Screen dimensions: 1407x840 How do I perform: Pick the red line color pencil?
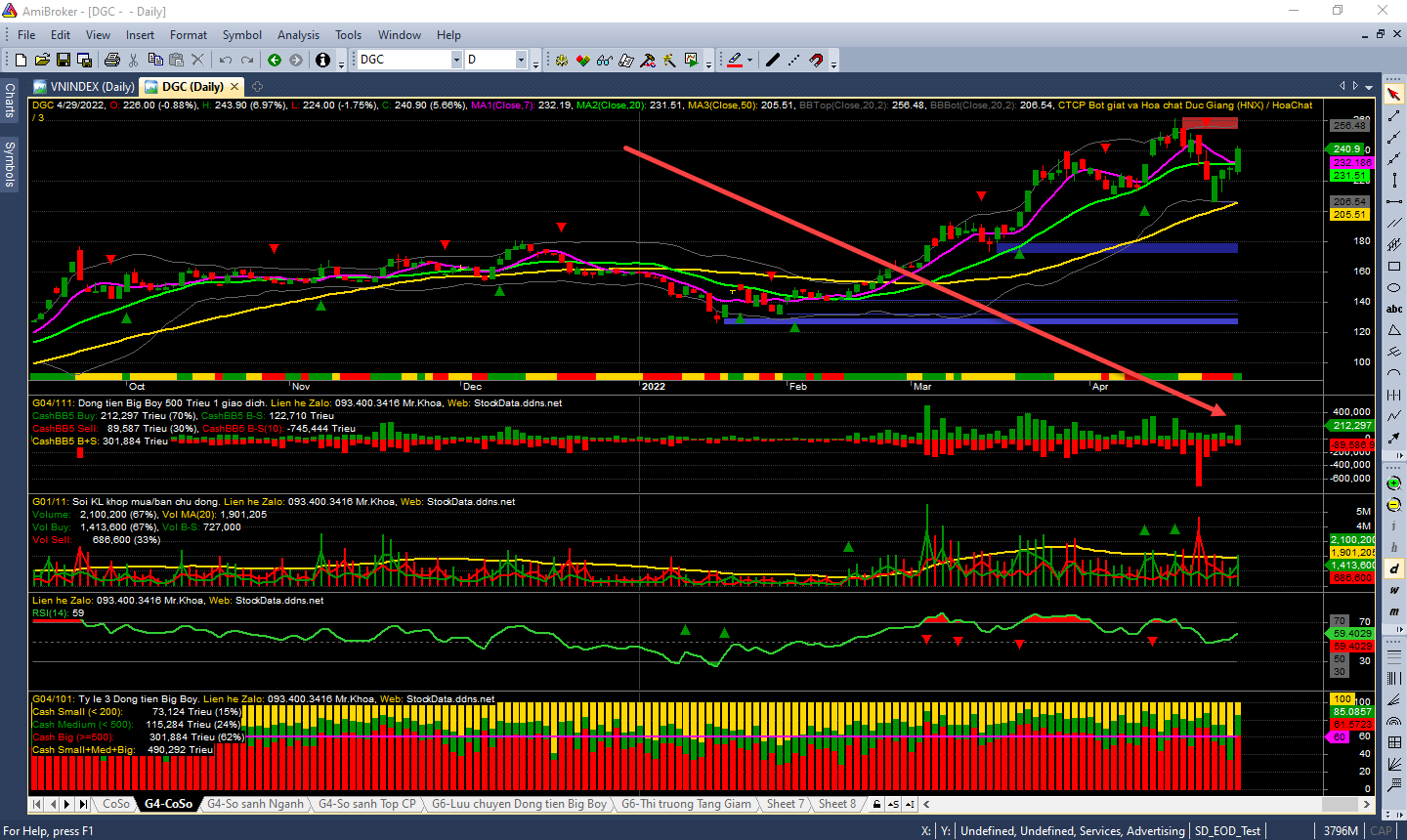coord(735,60)
